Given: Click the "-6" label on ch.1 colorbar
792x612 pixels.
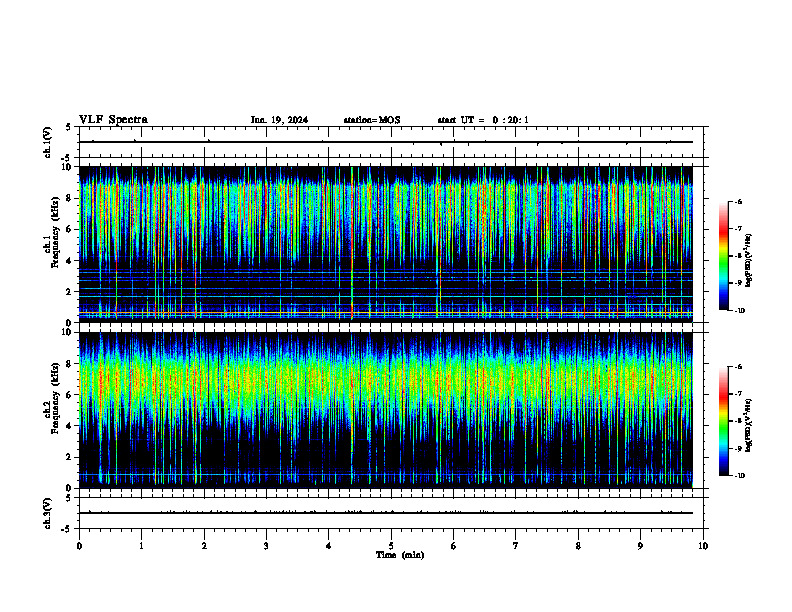Looking at the screenshot, I should (x=738, y=202).
